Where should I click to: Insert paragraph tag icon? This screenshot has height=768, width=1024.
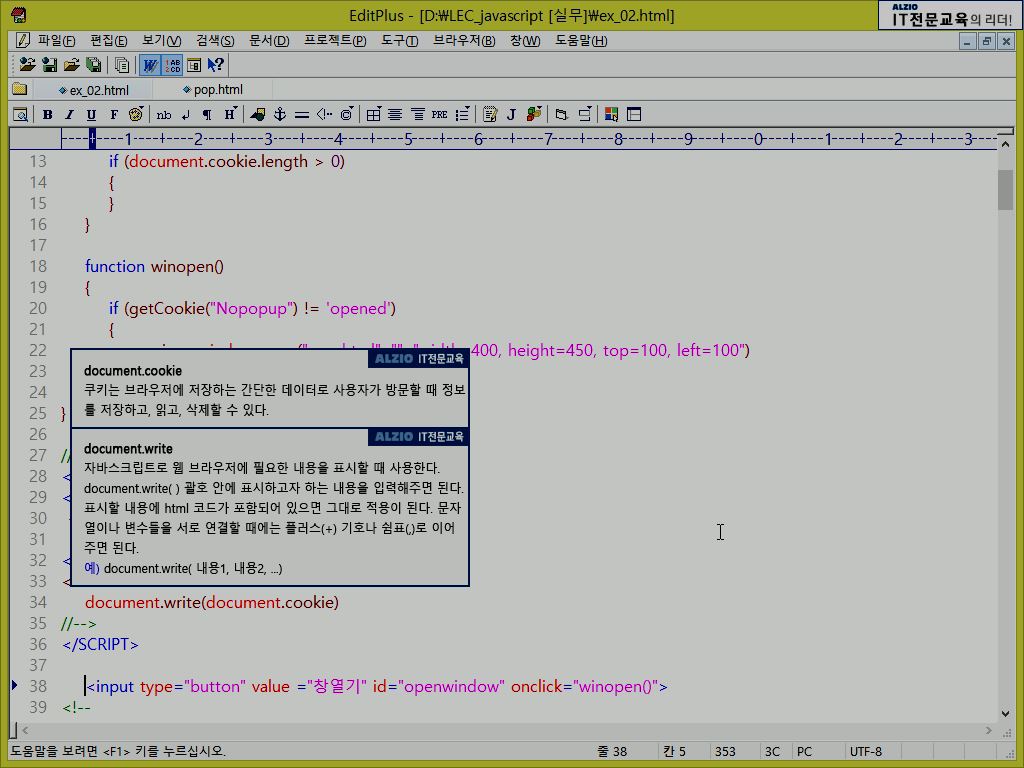[x=207, y=115]
